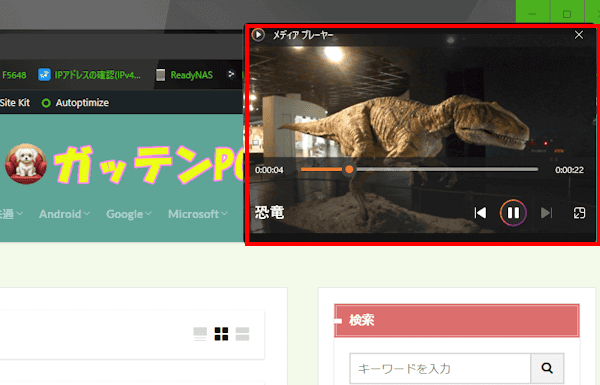Open the F5648 bookmark

tap(14, 75)
